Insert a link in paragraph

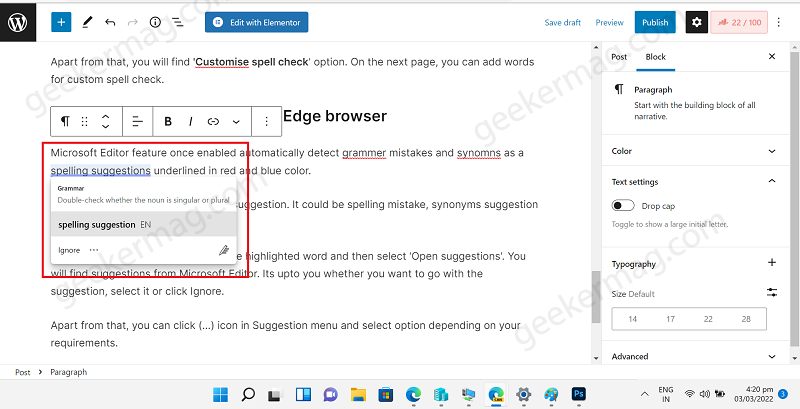pos(213,121)
